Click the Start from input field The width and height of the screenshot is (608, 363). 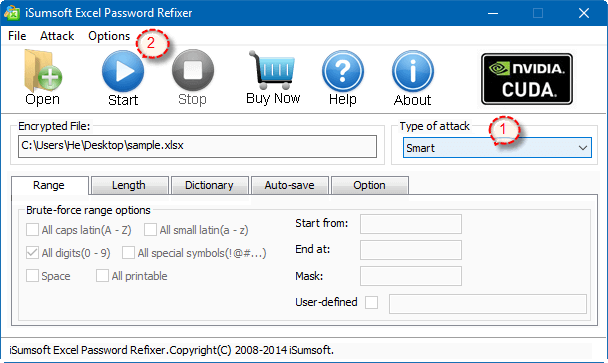click(411, 224)
